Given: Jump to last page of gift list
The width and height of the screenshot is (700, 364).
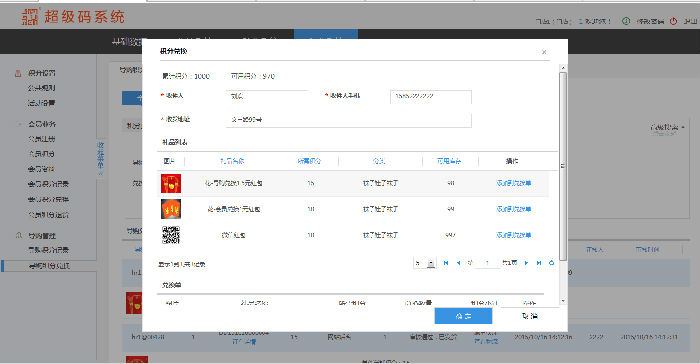Looking at the screenshot, I should click(539, 263).
